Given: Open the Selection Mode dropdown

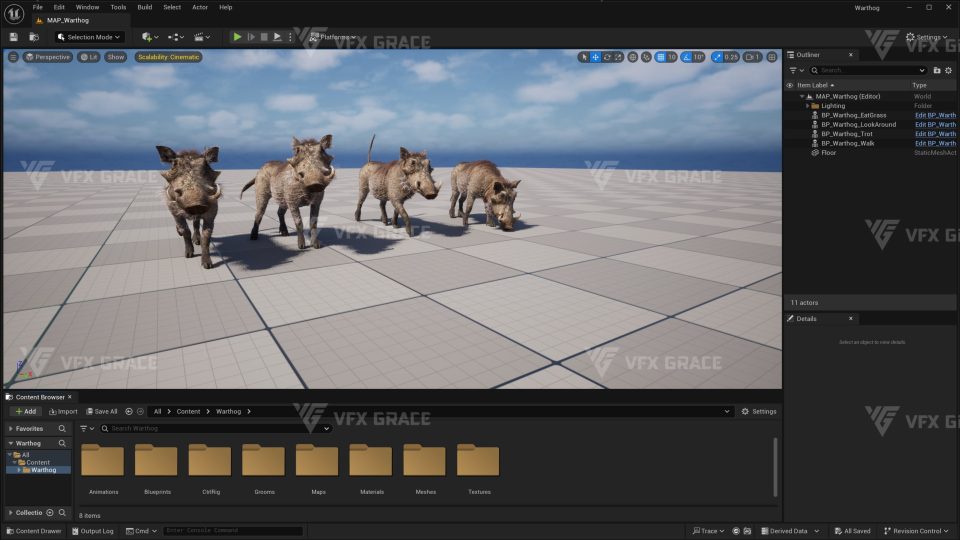Looking at the screenshot, I should pyautogui.click(x=90, y=37).
